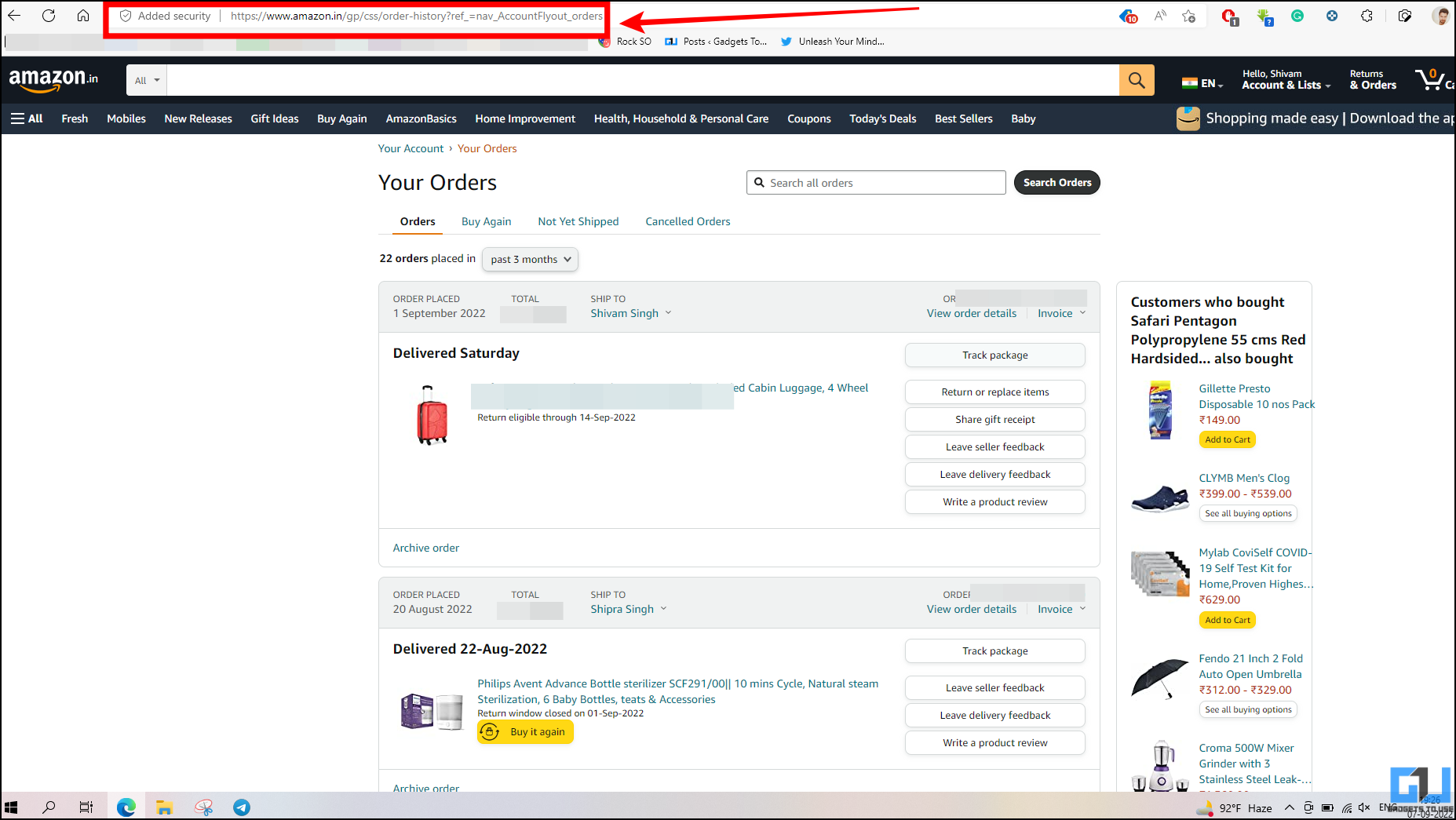1456x820 pixels.
Task: Click Return or replace items
Action: click(x=994, y=392)
